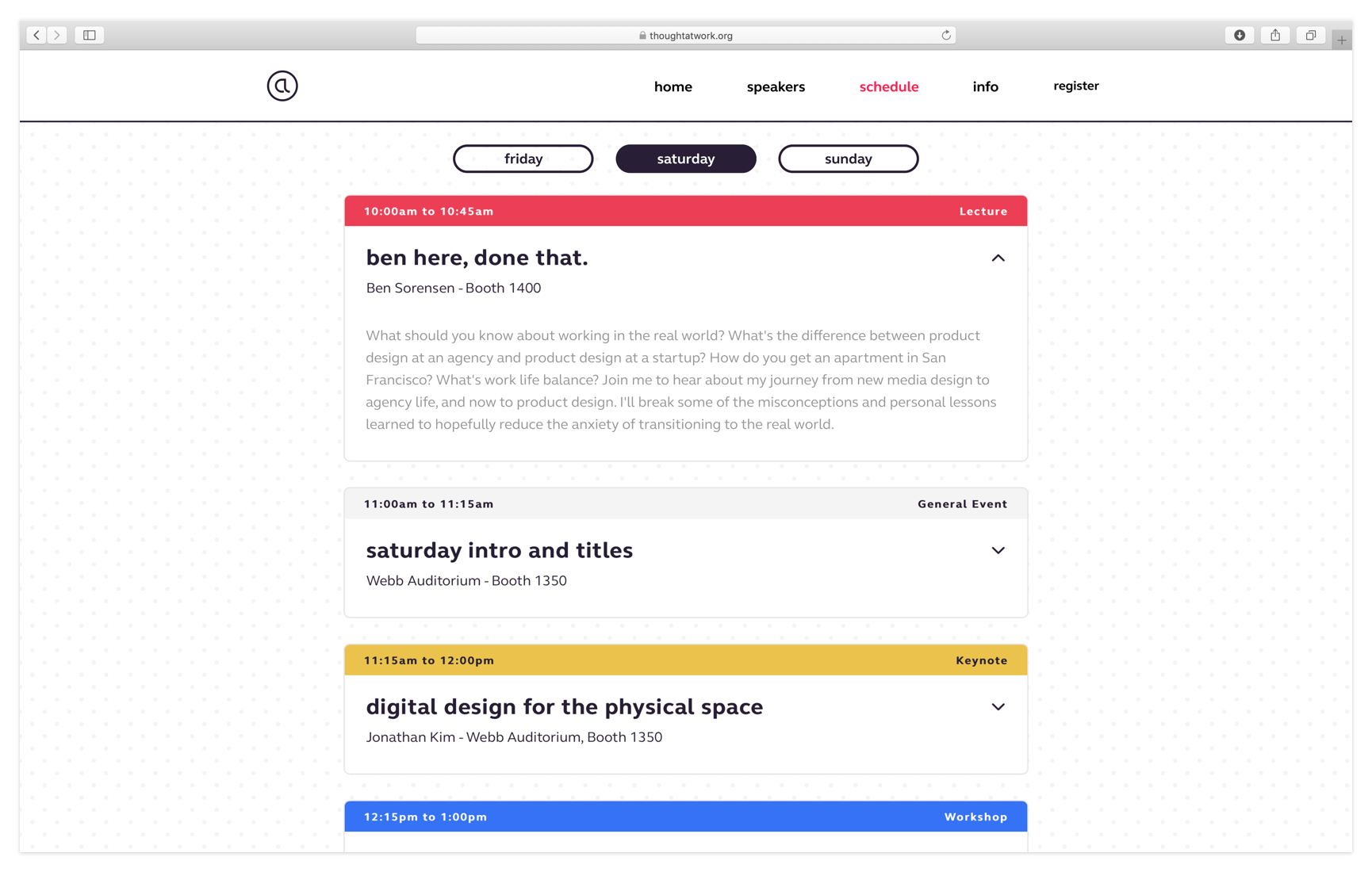
Task: Click digital design for the physical space heading
Action: tap(565, 706)
